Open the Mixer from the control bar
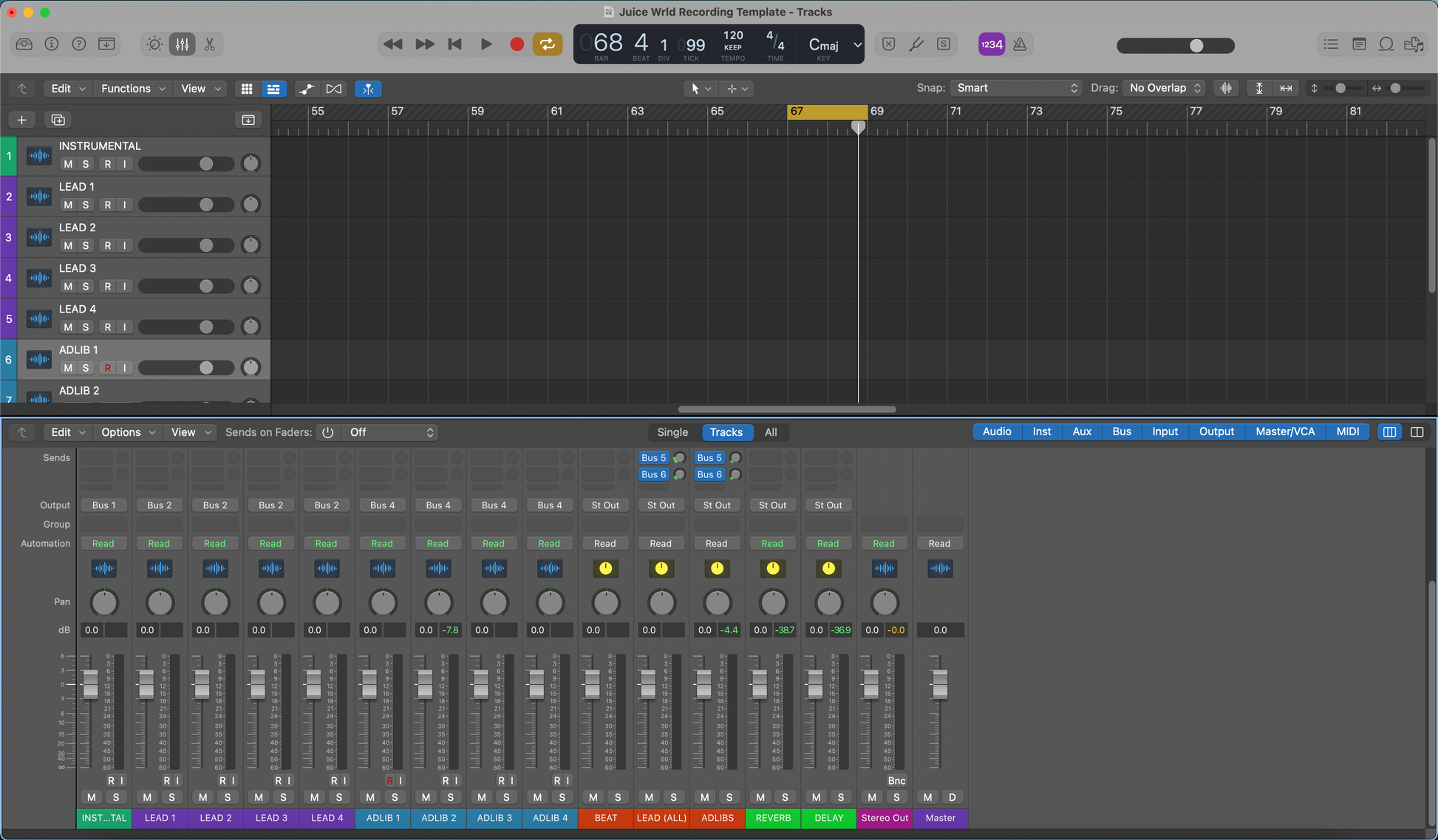Screen dimensions: 1438x840 [x=182, y=44]
